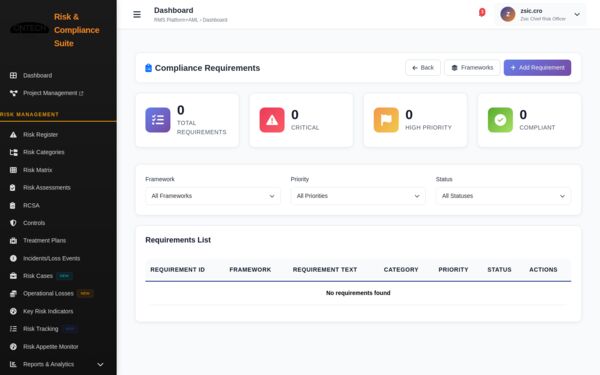This screenshot has height=375, width=600.
Task: Click the Priority column header
Action: (453, 270)
